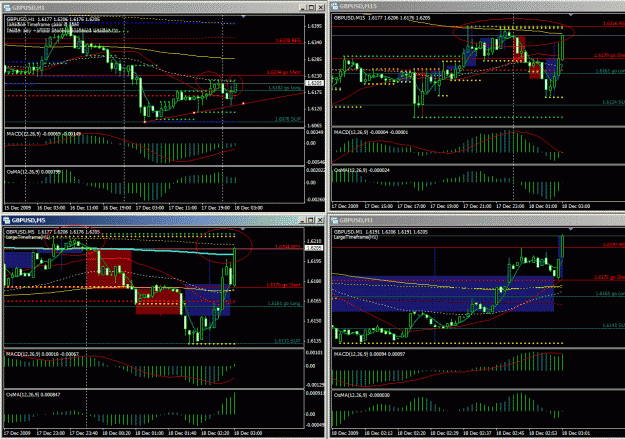
Task: Select the '1.6078 SUP' label in H1 chart
Action: (287, 119)
